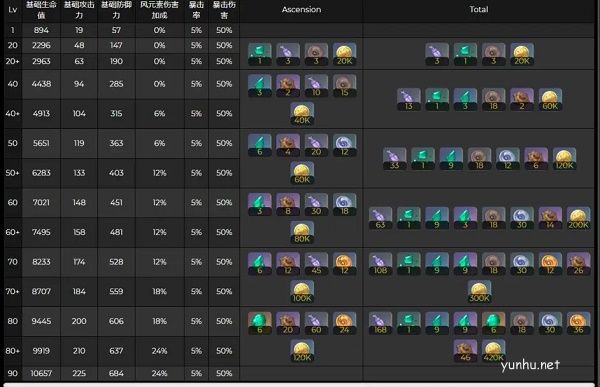Click the Ascension column header

(302, 10)
